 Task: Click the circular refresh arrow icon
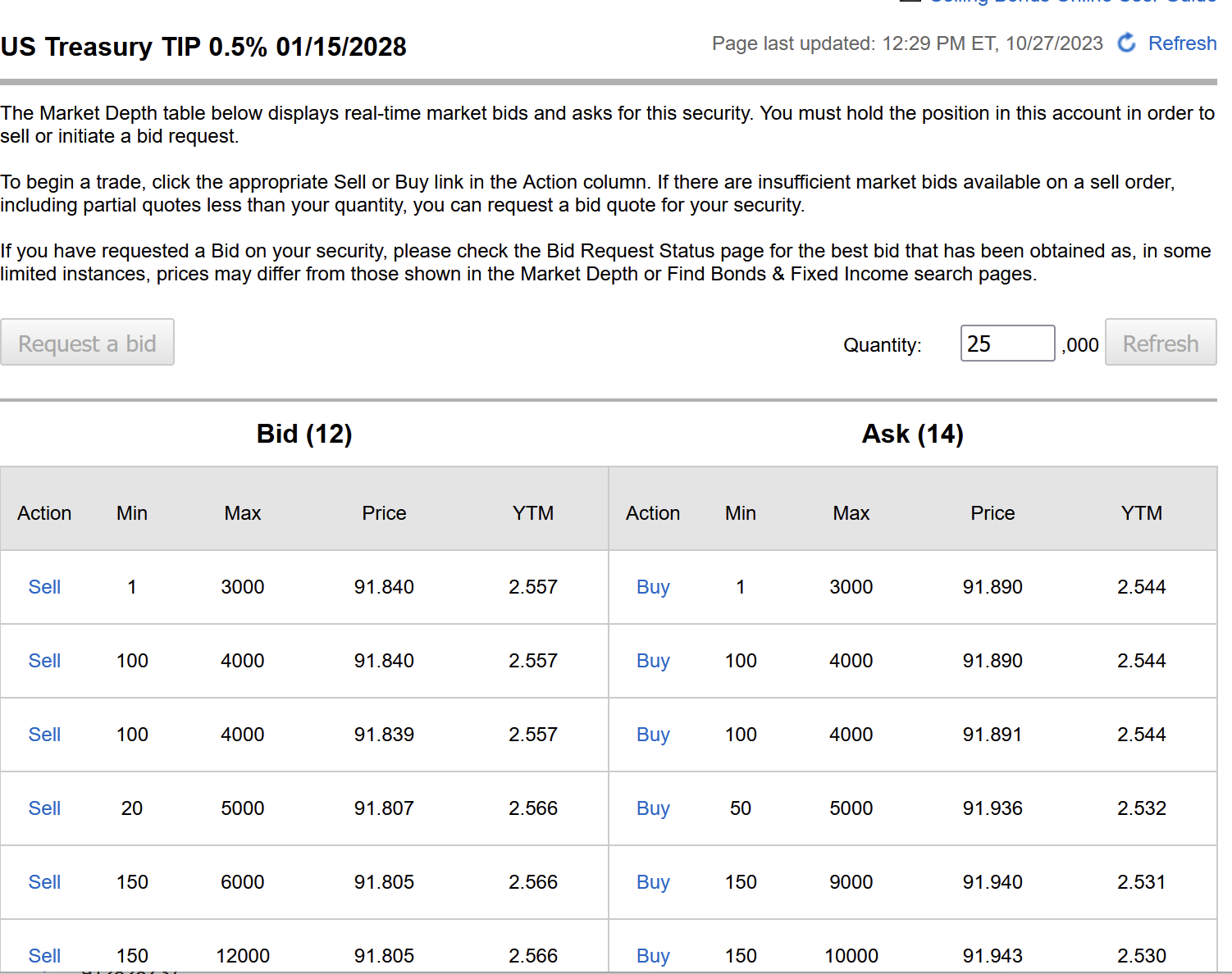(x=1127, y=43)
